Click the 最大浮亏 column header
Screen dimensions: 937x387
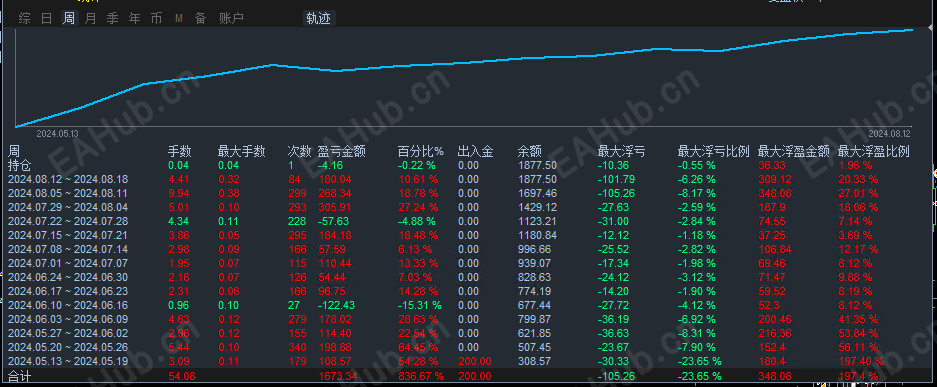click(621, 152)
